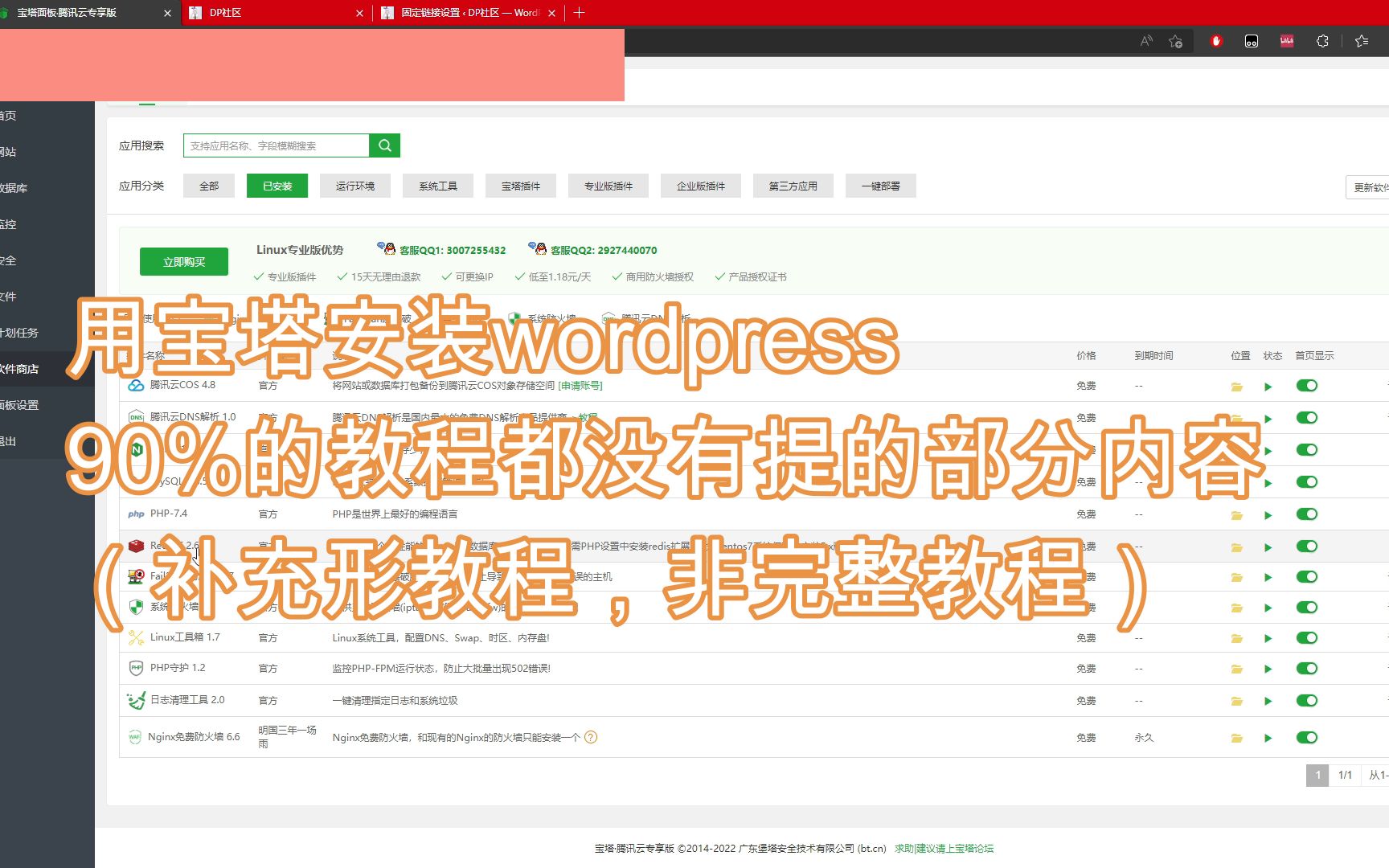
Task: Toggle homepage display for Linux工具箱 1.7
Action: tap(1307, 638)
